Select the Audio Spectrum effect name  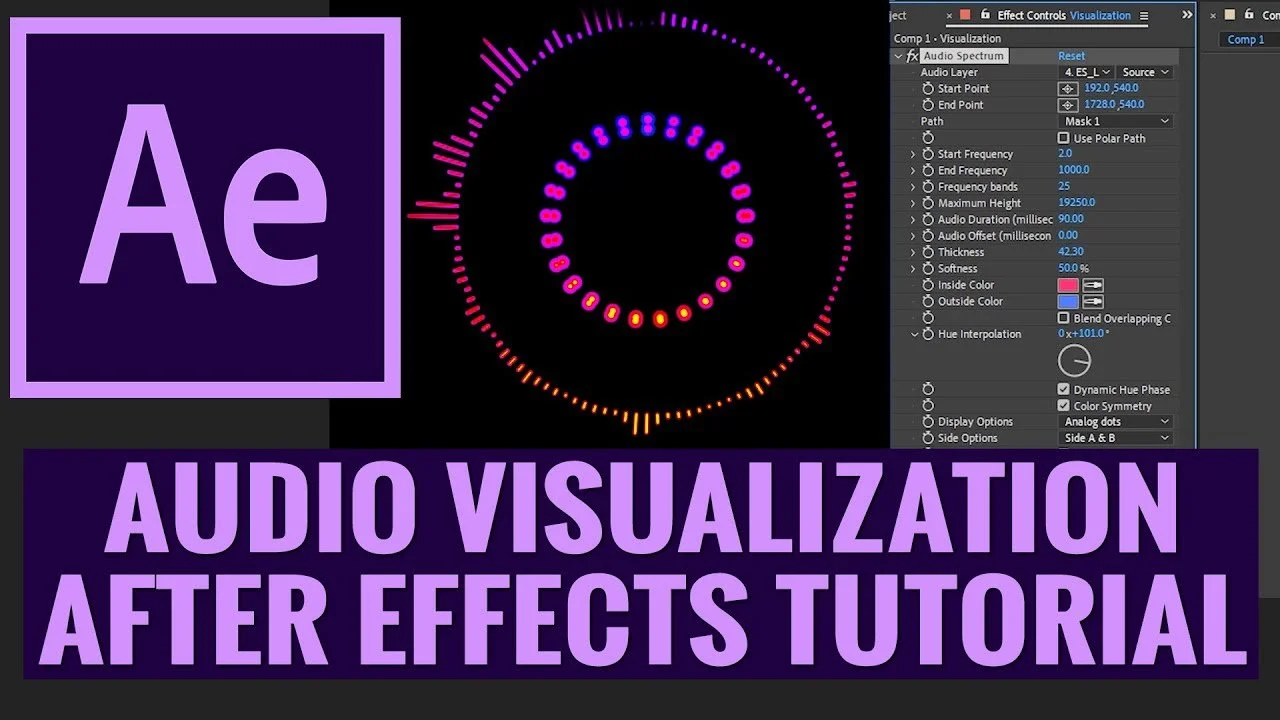(963, 56)
